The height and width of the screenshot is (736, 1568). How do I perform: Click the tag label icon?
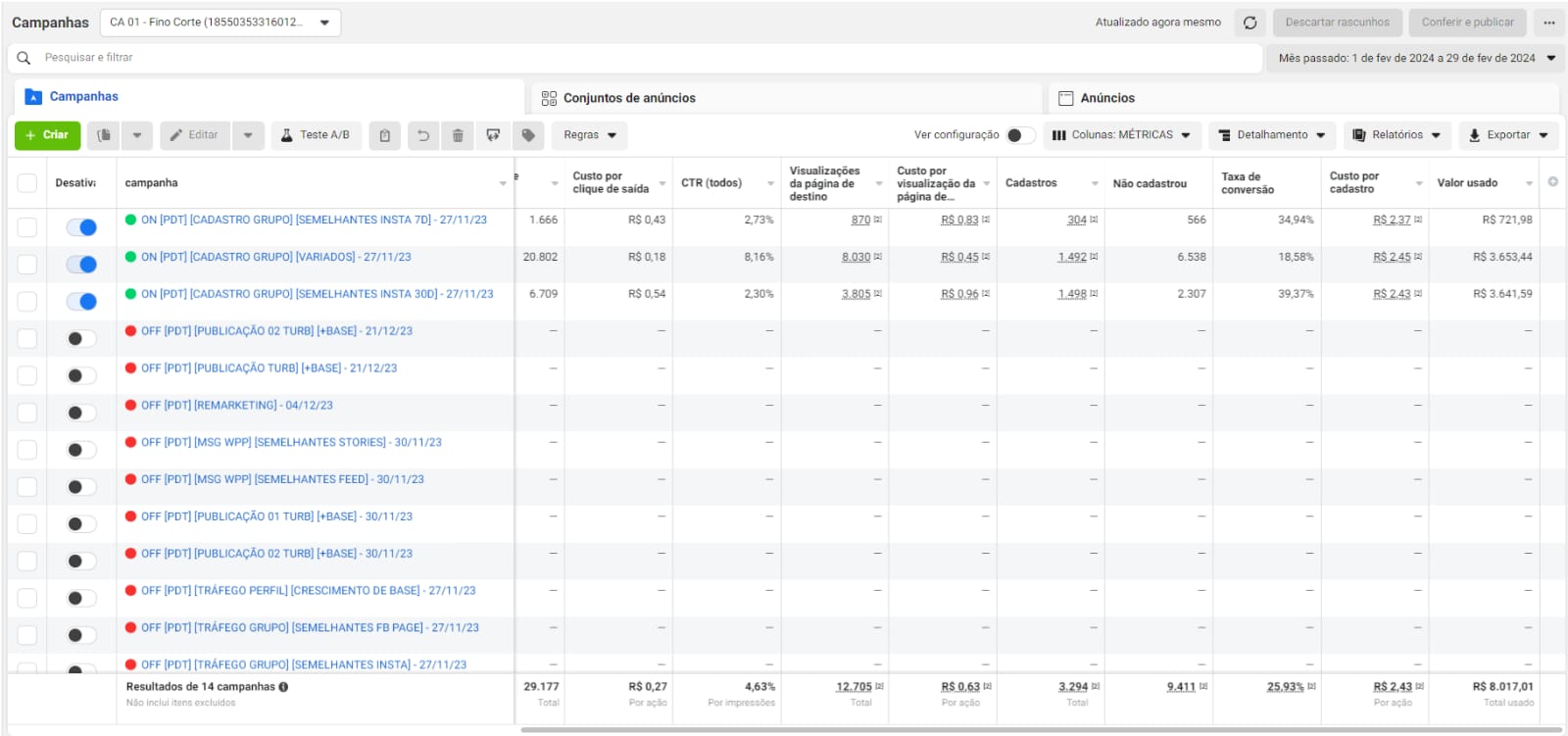(x=528, y=135)
